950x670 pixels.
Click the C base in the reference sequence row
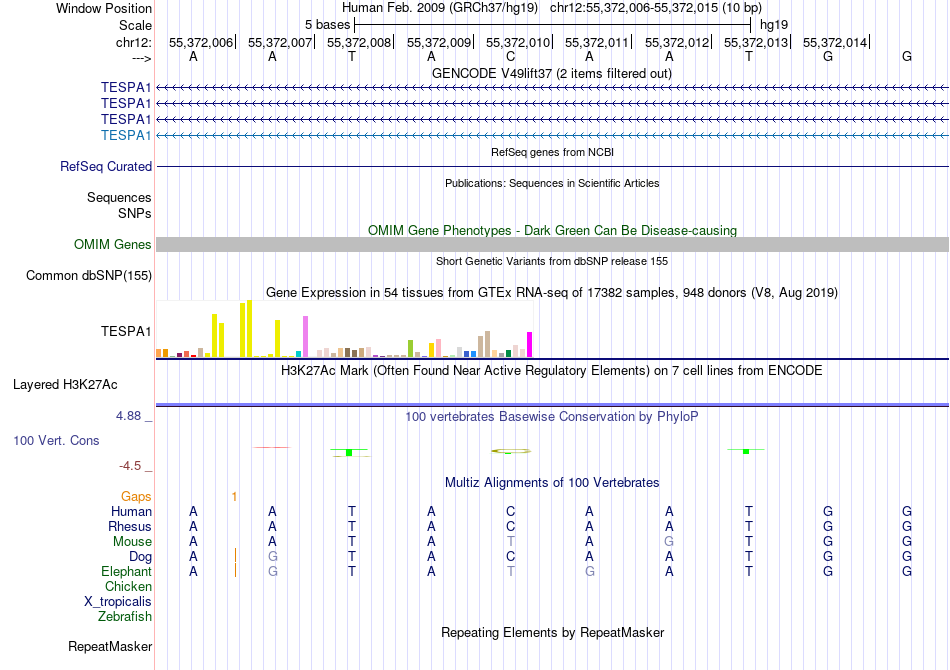[510, 56]
